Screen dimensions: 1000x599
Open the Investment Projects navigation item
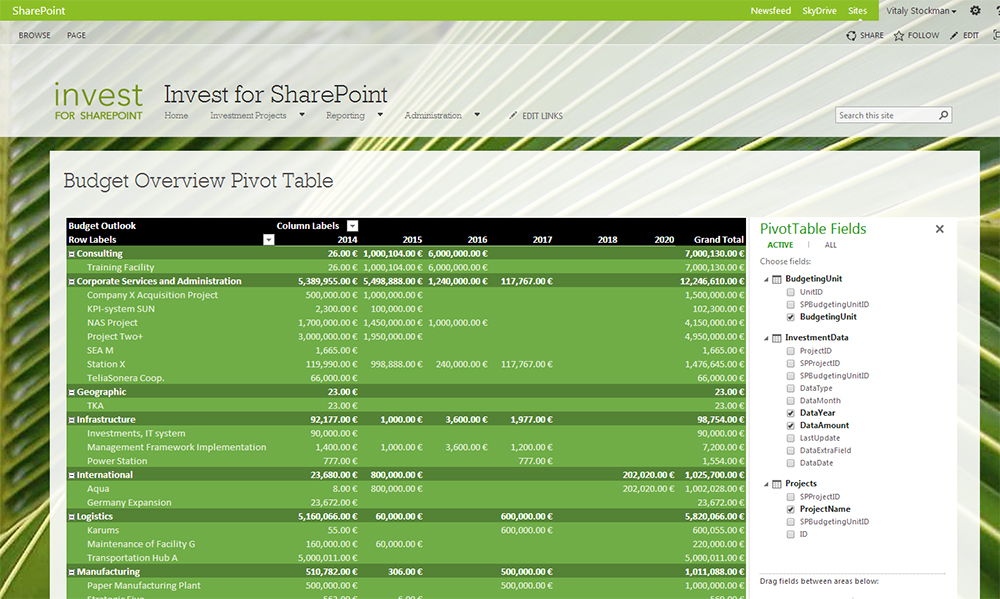pos(248,115)
